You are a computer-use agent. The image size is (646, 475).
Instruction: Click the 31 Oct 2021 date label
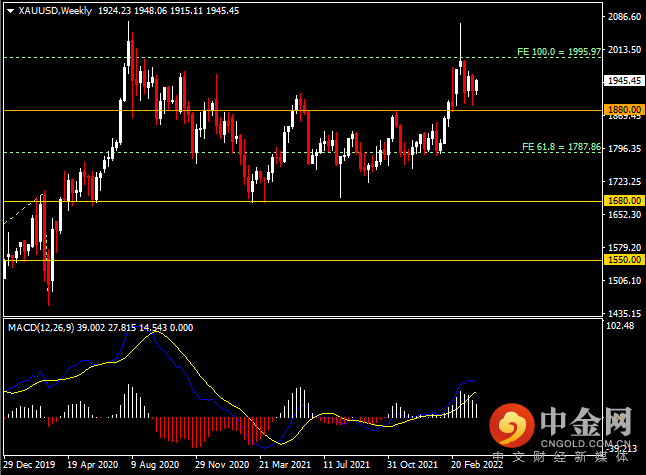[x=412, y=465]
